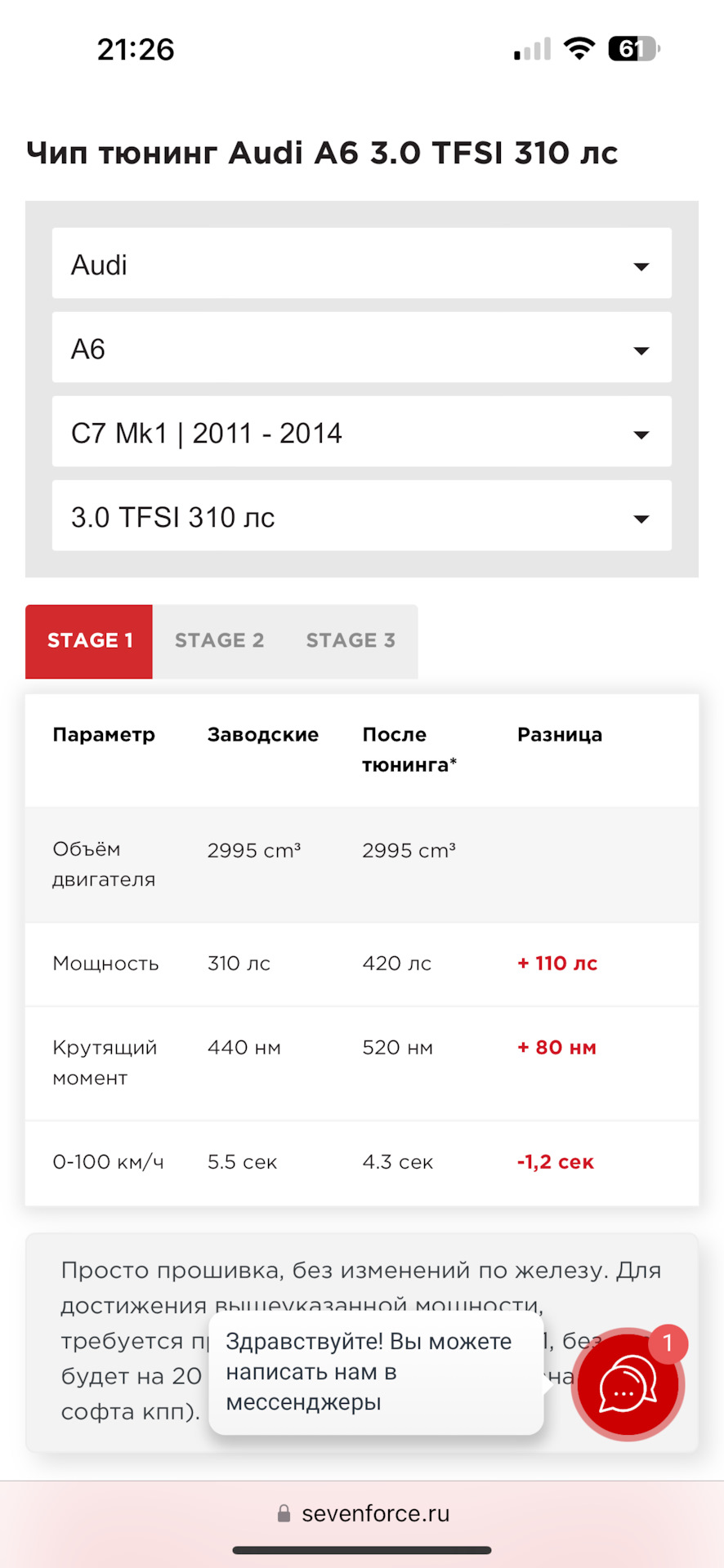Tap the page title heading
724x1568 pixels.
[x=322, y=153]
